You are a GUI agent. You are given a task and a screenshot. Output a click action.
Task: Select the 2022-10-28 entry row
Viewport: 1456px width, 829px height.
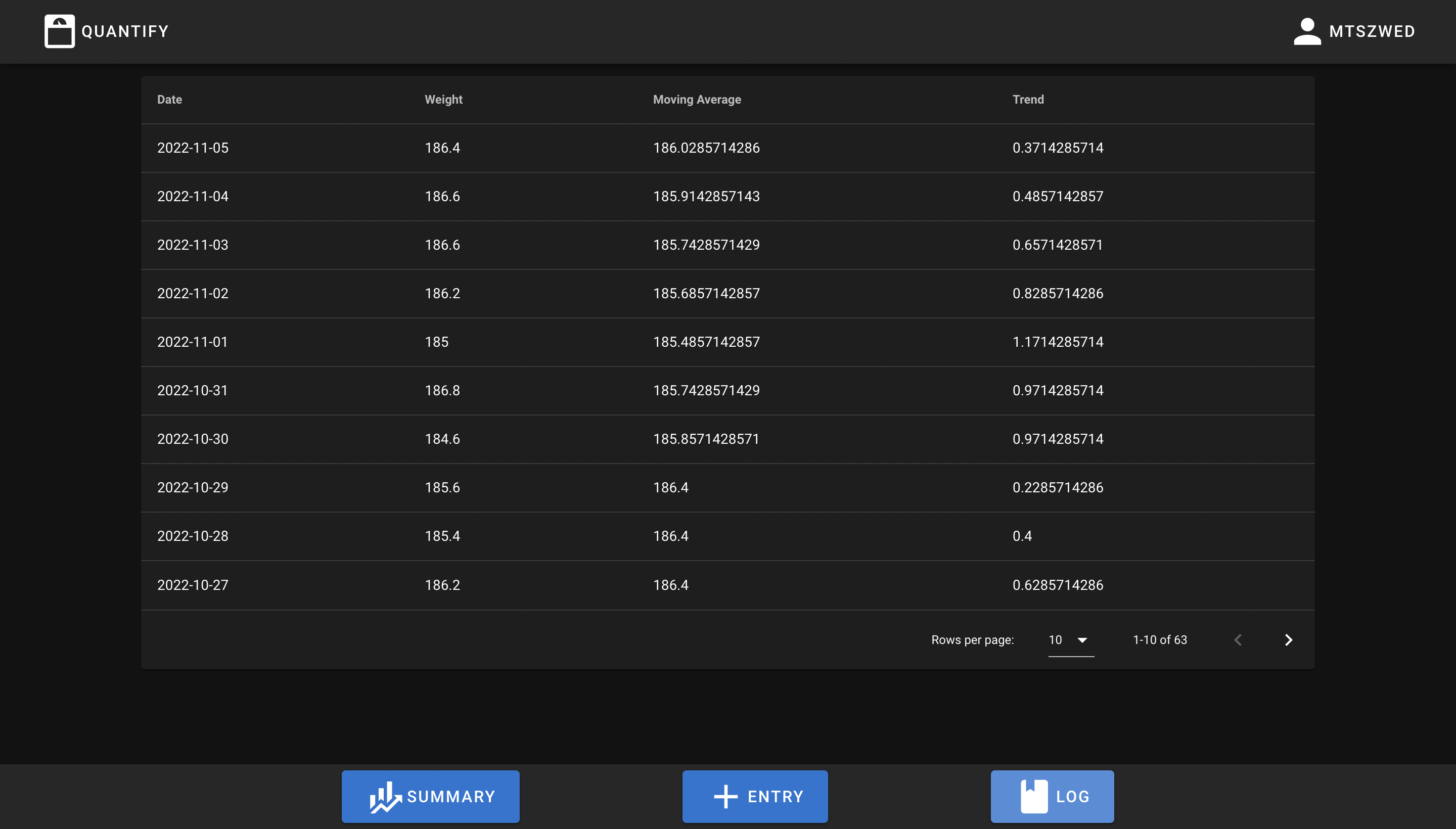point(727,536)
